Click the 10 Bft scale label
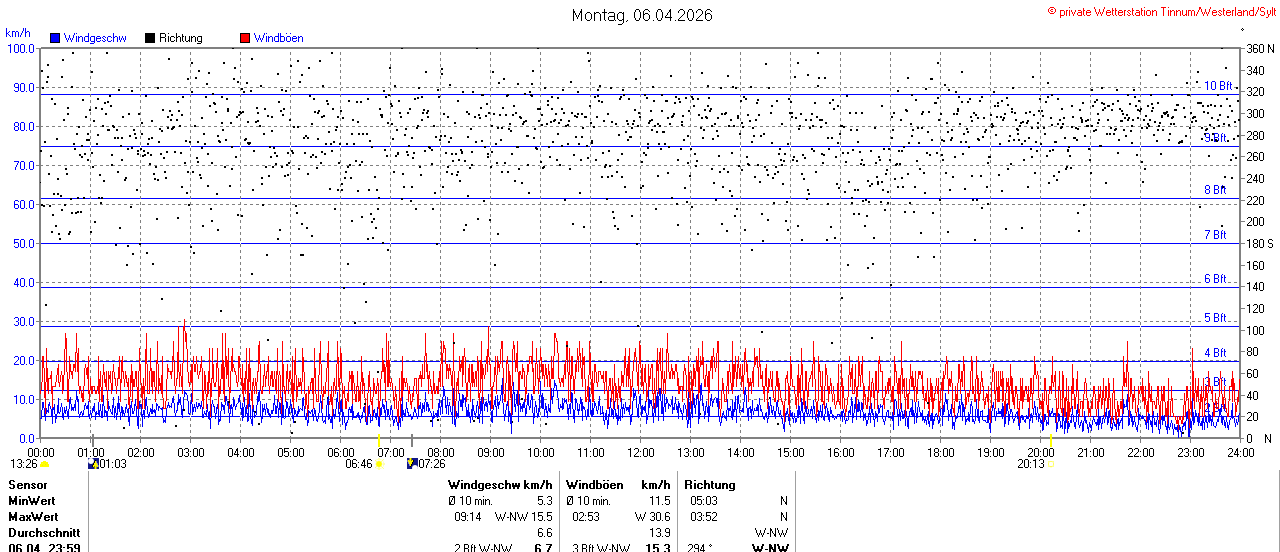Screen dimensions: 1280x552 tap(1218, 86)
